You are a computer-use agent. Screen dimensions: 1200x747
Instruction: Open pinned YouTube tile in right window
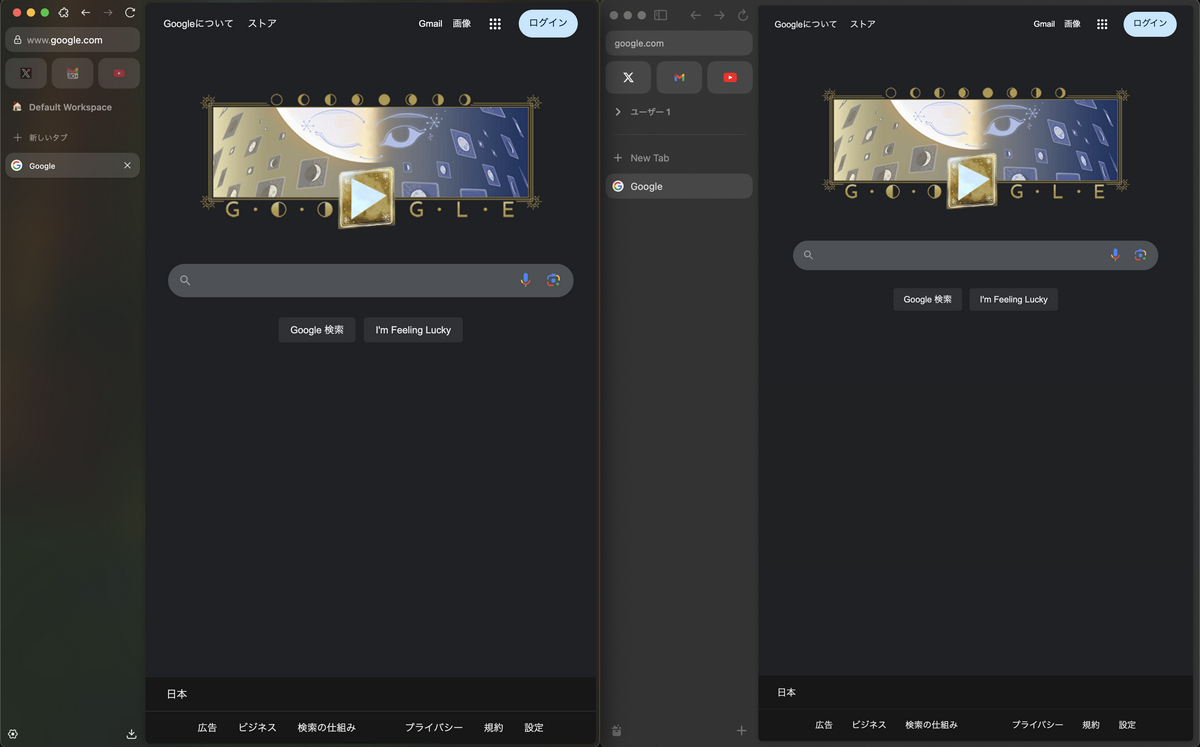coord(730,77)
